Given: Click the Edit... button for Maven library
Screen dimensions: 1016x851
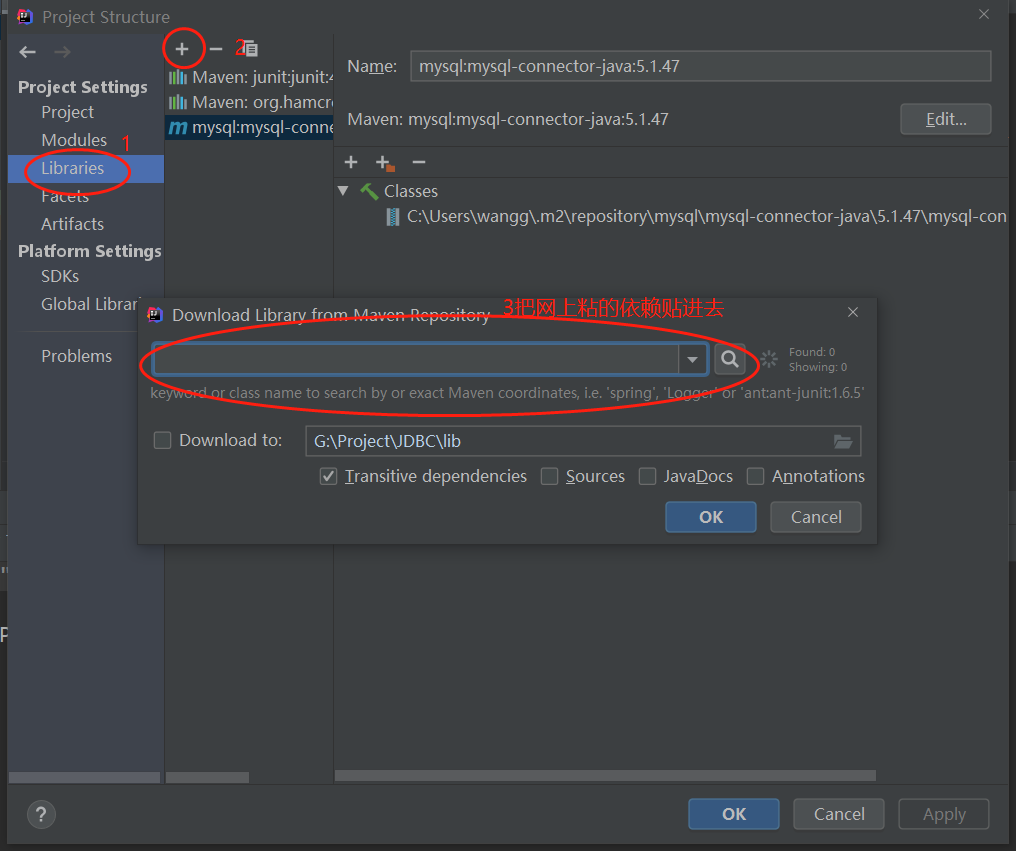Looking at the screenshot, I should pos(945,119).
